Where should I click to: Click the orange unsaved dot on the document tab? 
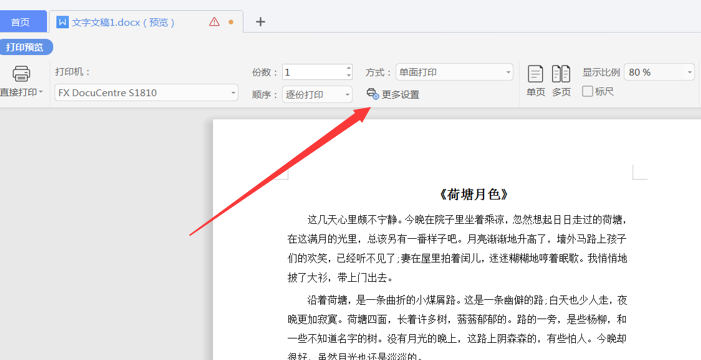coord(231,22)
